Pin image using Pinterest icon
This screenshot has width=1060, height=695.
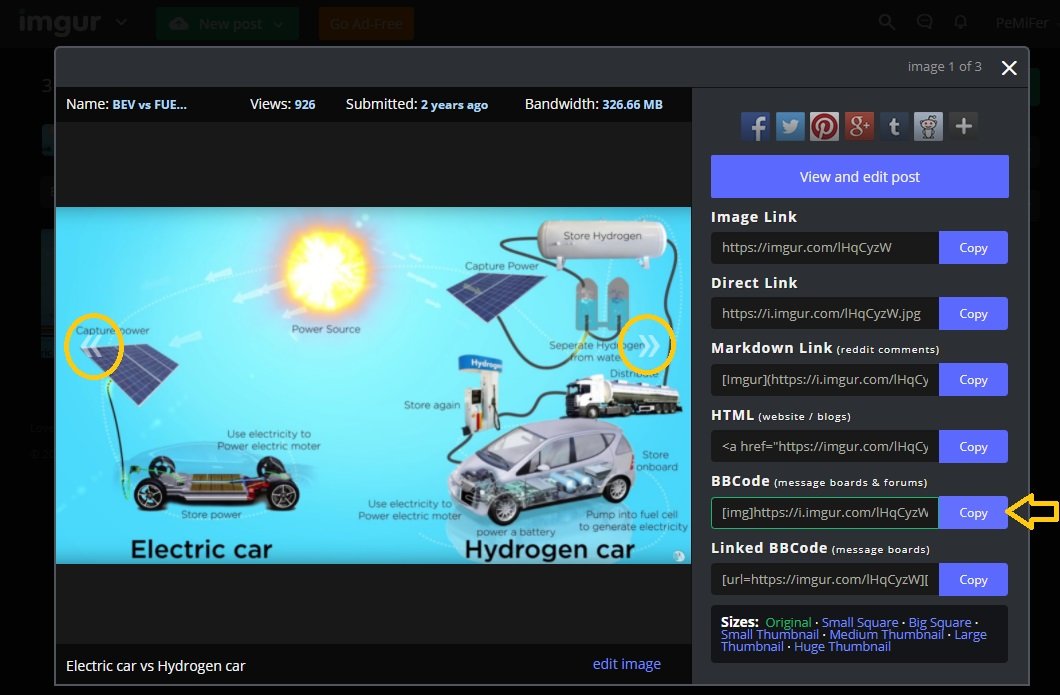click(825, 126)
